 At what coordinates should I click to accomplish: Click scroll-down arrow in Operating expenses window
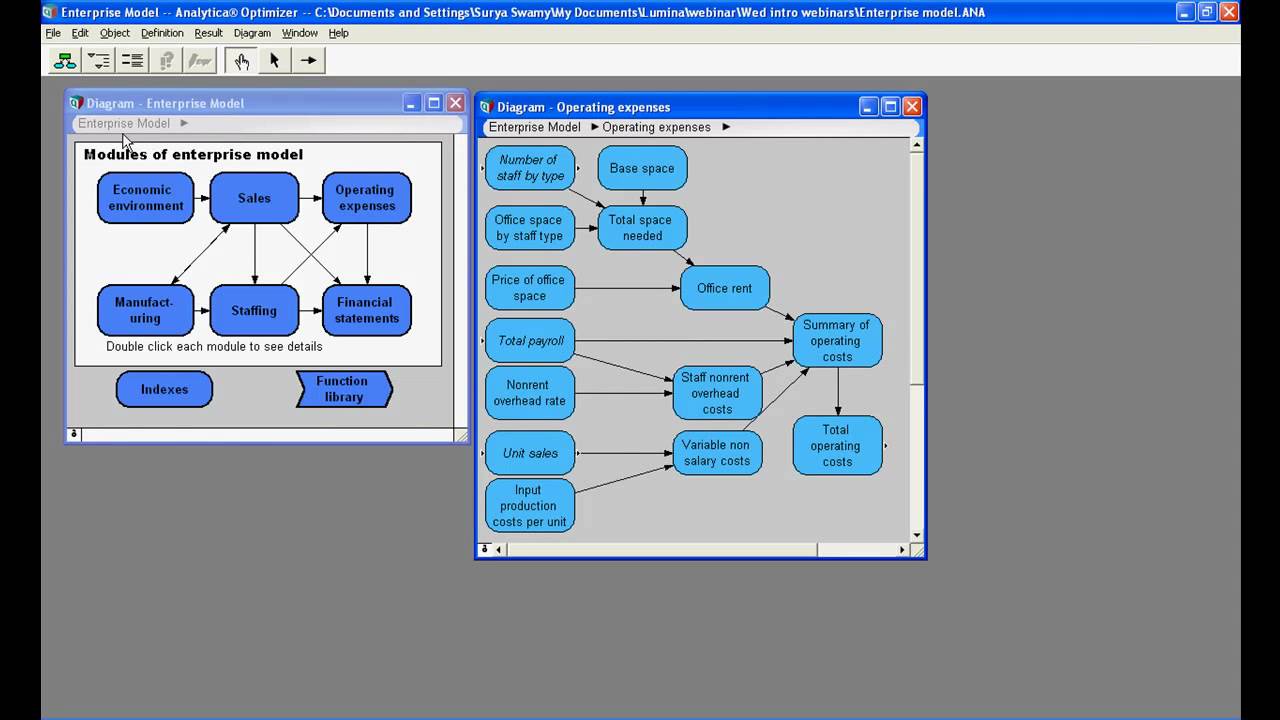tap(917, 535)
